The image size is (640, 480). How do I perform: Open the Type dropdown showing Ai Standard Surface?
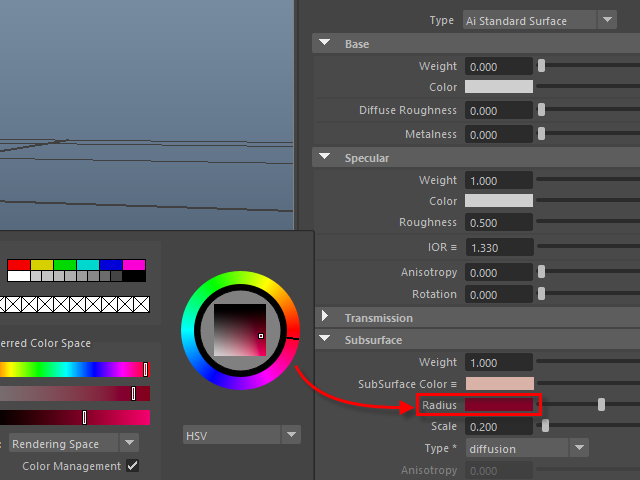click(540, 20)
